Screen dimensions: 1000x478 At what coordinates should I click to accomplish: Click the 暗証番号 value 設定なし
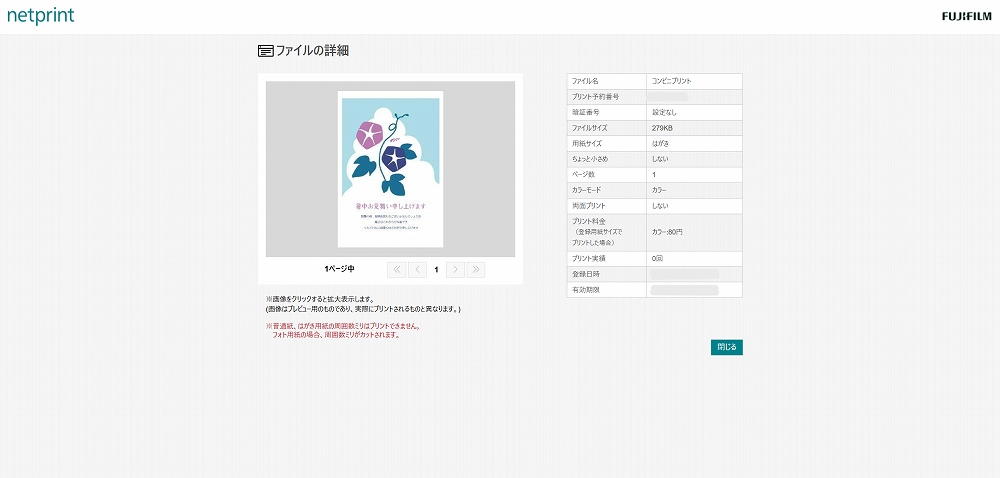[x=664, y=112]
